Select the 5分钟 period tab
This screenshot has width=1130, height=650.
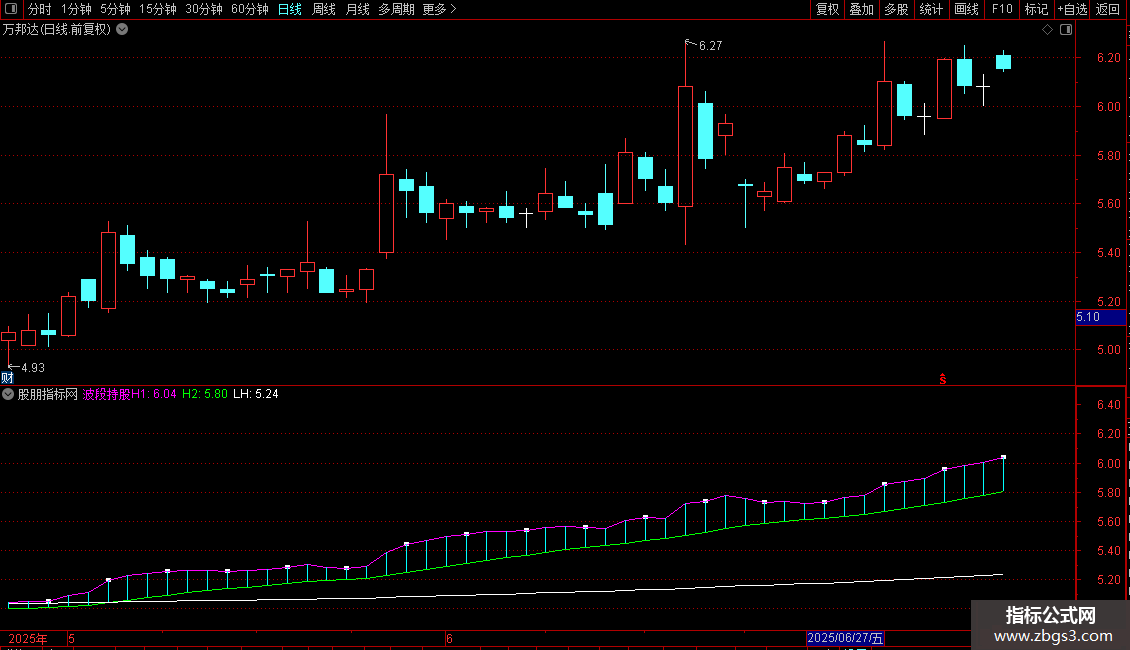(x=115, y=9)
